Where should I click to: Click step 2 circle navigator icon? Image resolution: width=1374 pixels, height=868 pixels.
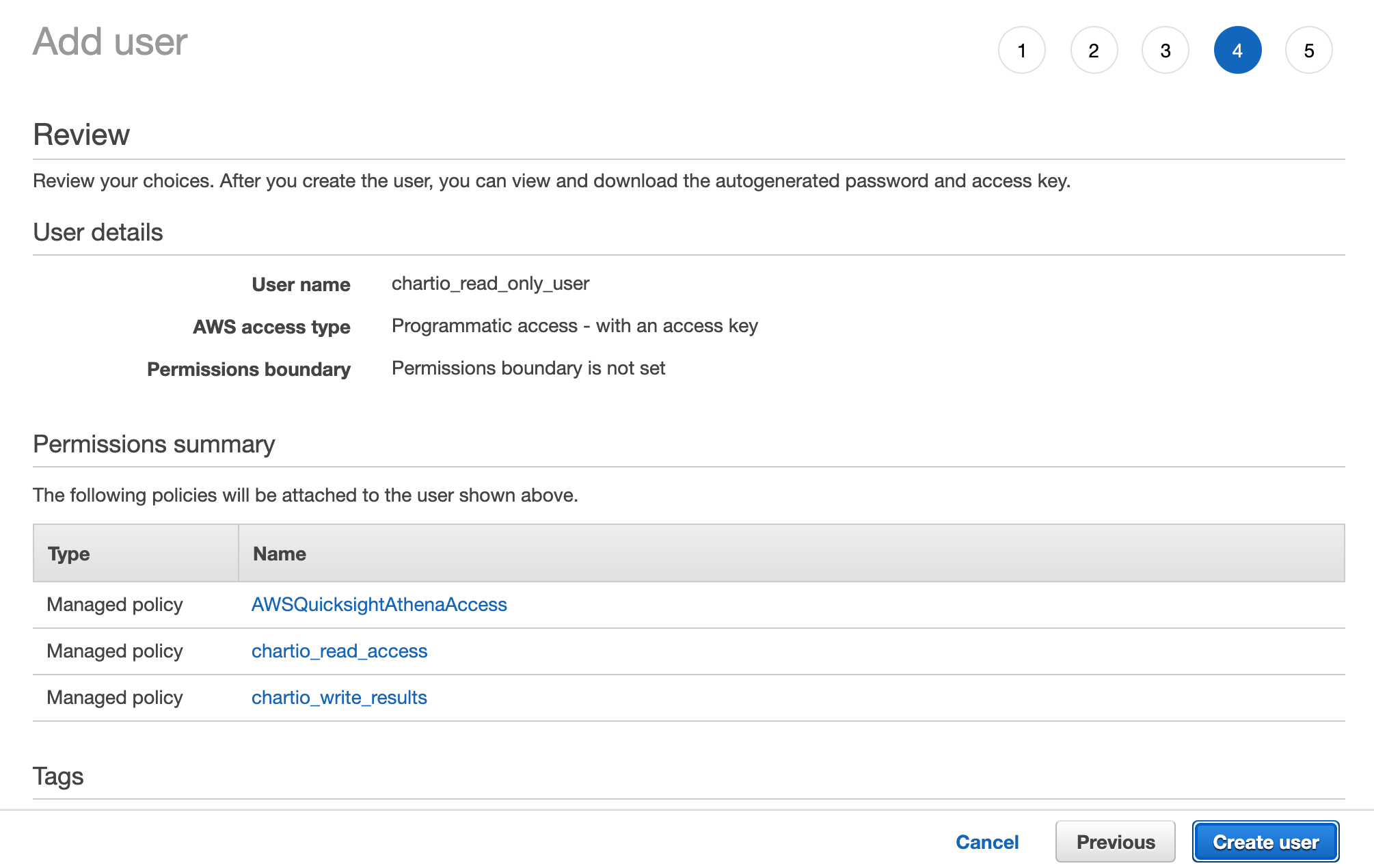(1093, 50)
